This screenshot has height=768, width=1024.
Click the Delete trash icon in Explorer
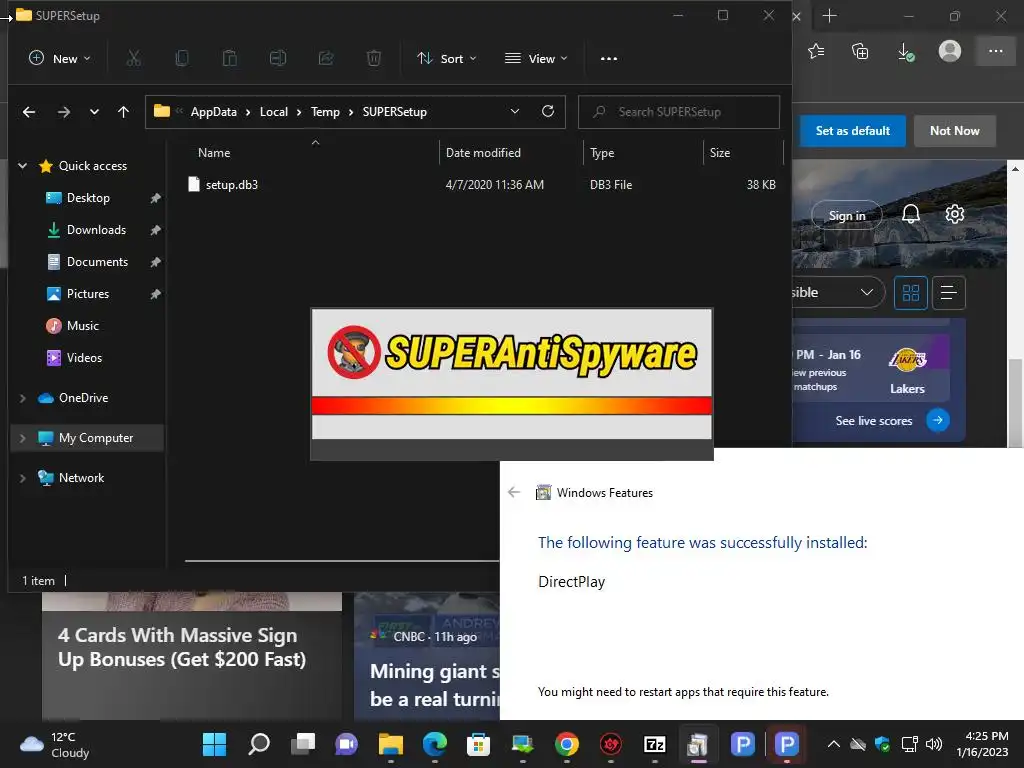374,58
